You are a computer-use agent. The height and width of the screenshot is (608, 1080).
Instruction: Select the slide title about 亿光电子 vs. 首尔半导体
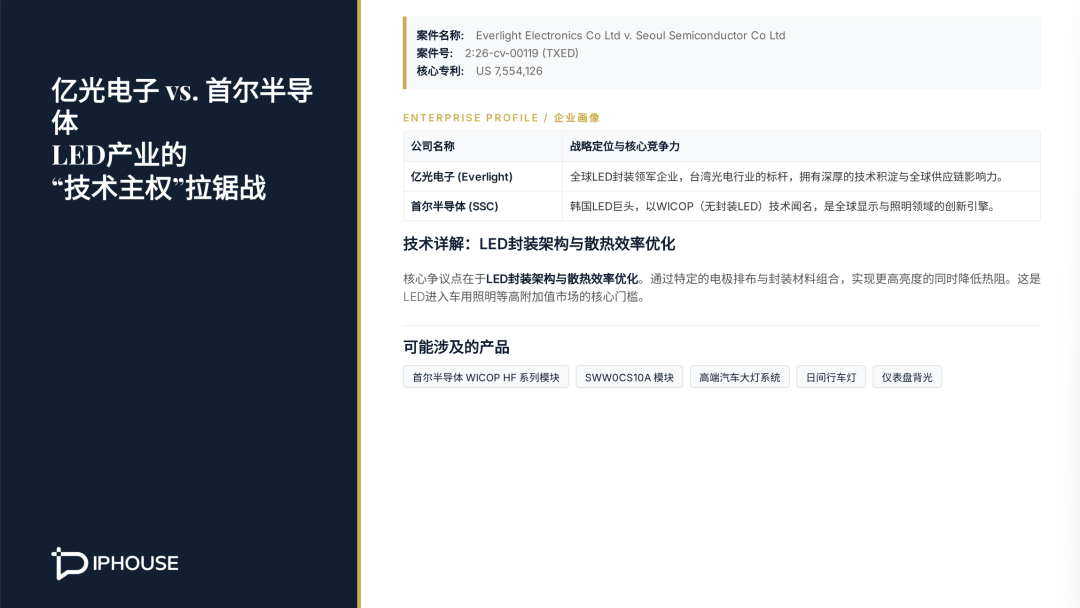[x=182, y=92]
